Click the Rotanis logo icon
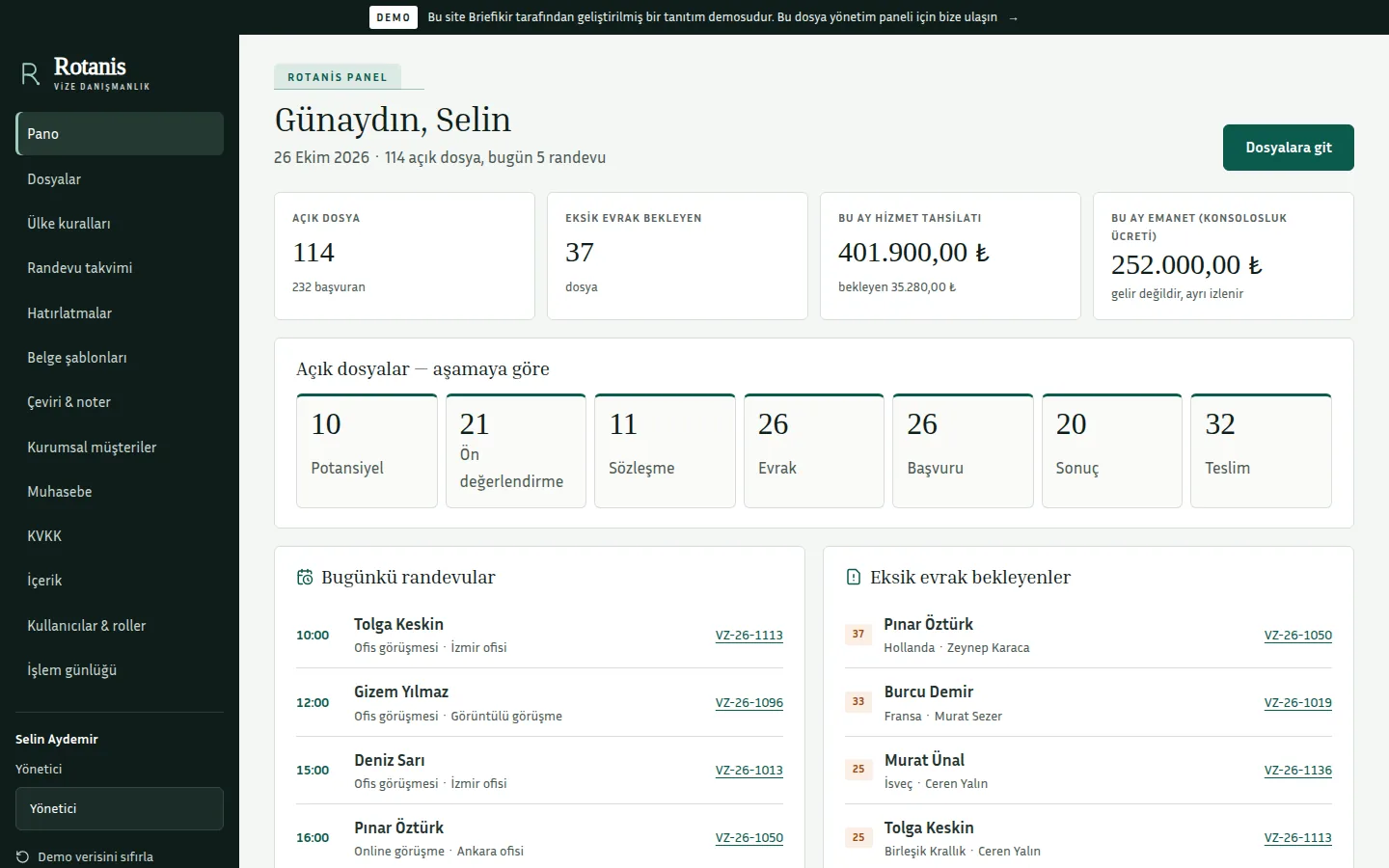The height and width of the screenshot is (868, 1389). point(30,73)
